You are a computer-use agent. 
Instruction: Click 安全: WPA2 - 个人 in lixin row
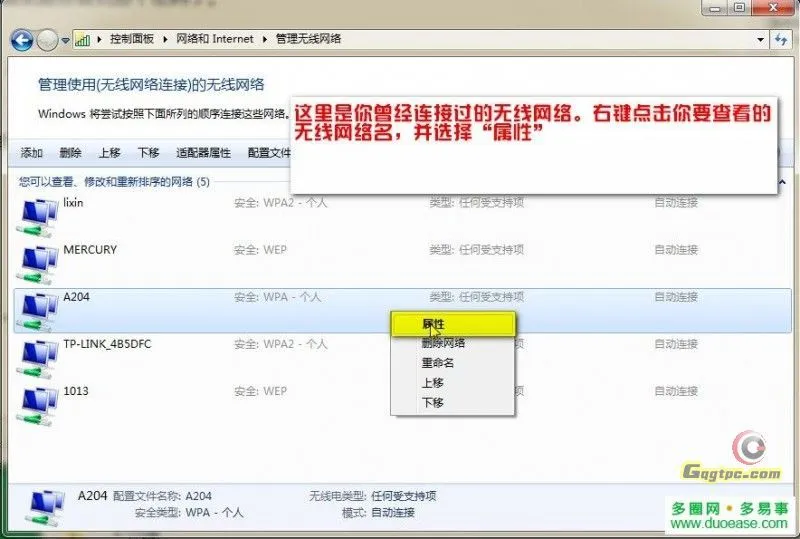click(281, 203)
